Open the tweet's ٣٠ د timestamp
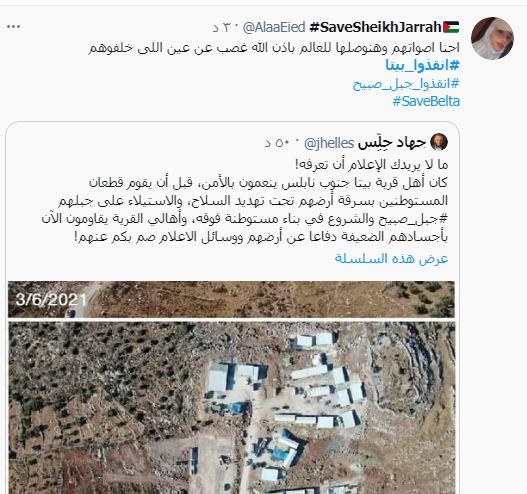 (x=222, y=27)
